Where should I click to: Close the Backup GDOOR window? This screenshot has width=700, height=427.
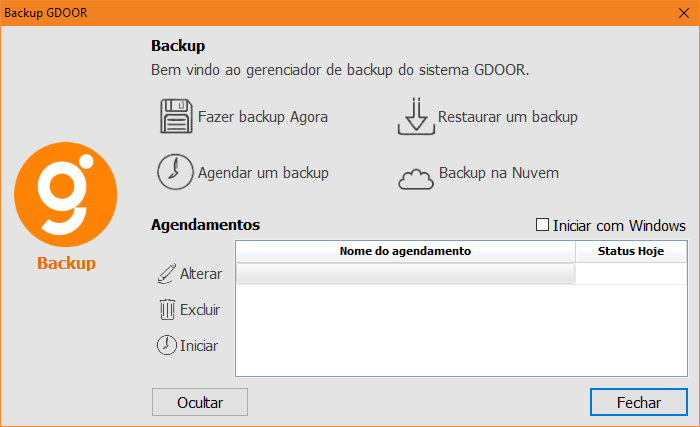682,13
